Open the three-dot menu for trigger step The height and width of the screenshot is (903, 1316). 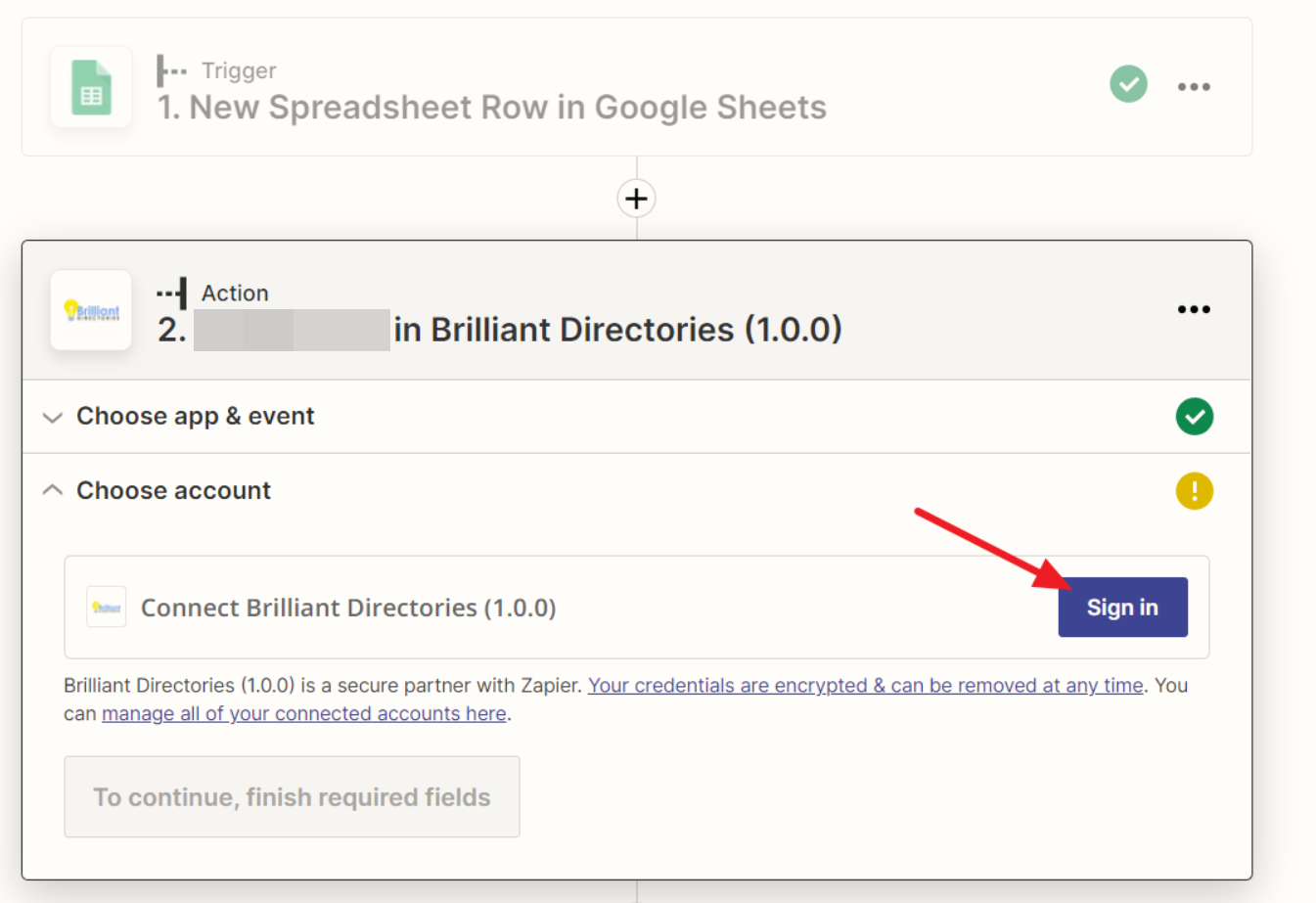1194,87
